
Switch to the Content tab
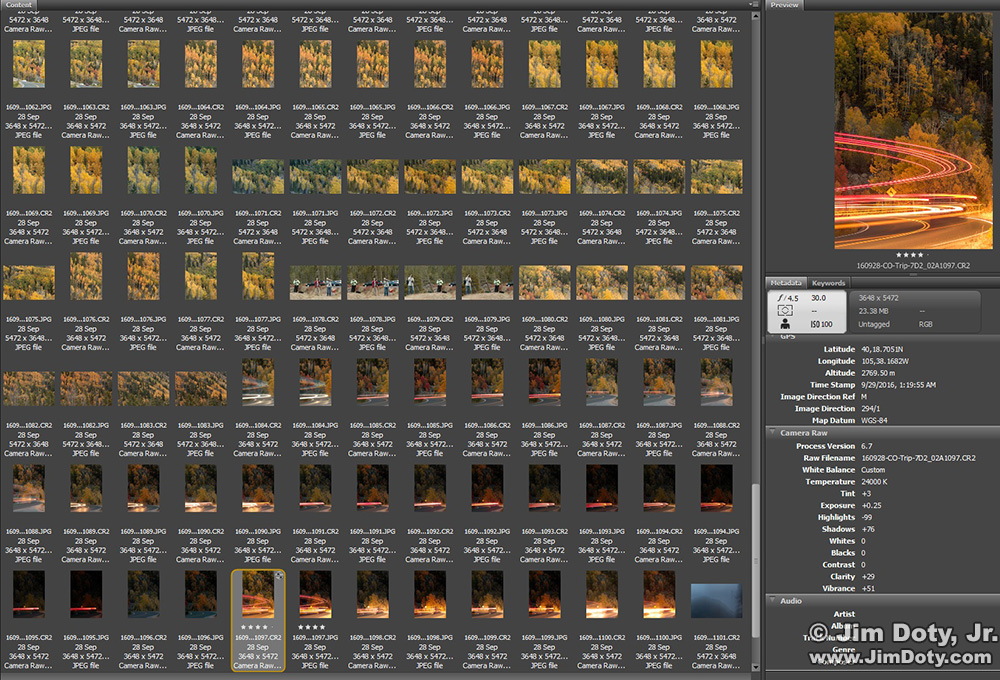tap(19, 4)
